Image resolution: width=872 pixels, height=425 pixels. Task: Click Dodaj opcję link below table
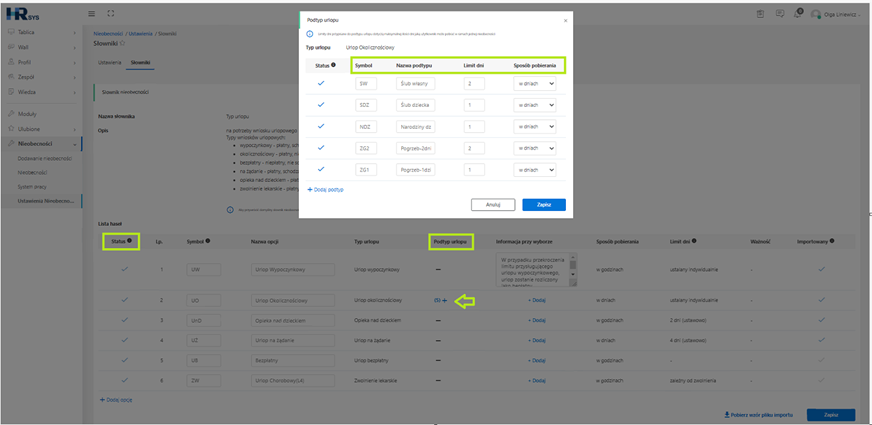pos(116,400)
